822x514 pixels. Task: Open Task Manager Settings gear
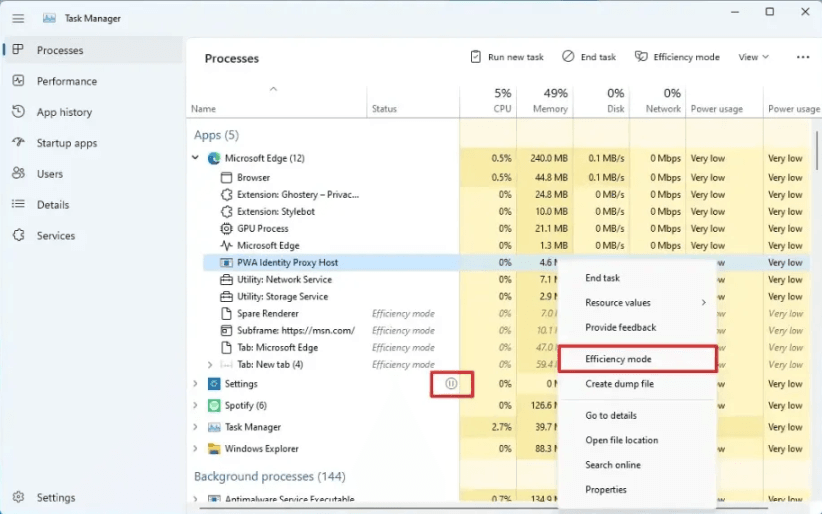pos(18,497)
